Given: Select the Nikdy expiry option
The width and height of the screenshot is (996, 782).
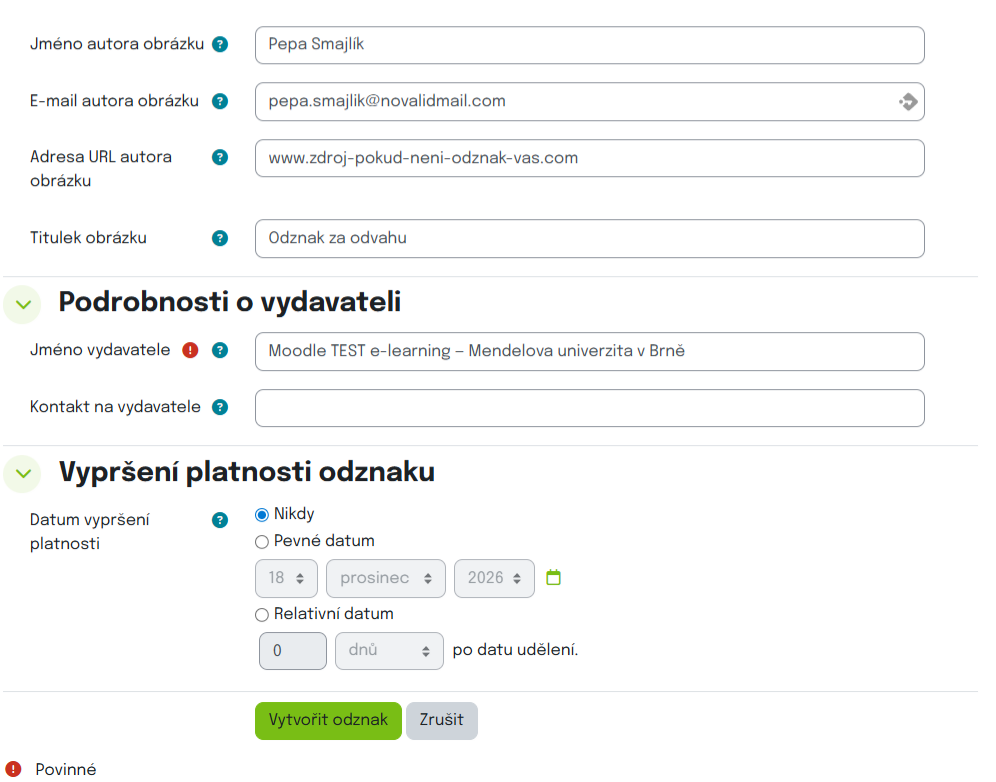Looking at the screenshot, I should (261, 514).
